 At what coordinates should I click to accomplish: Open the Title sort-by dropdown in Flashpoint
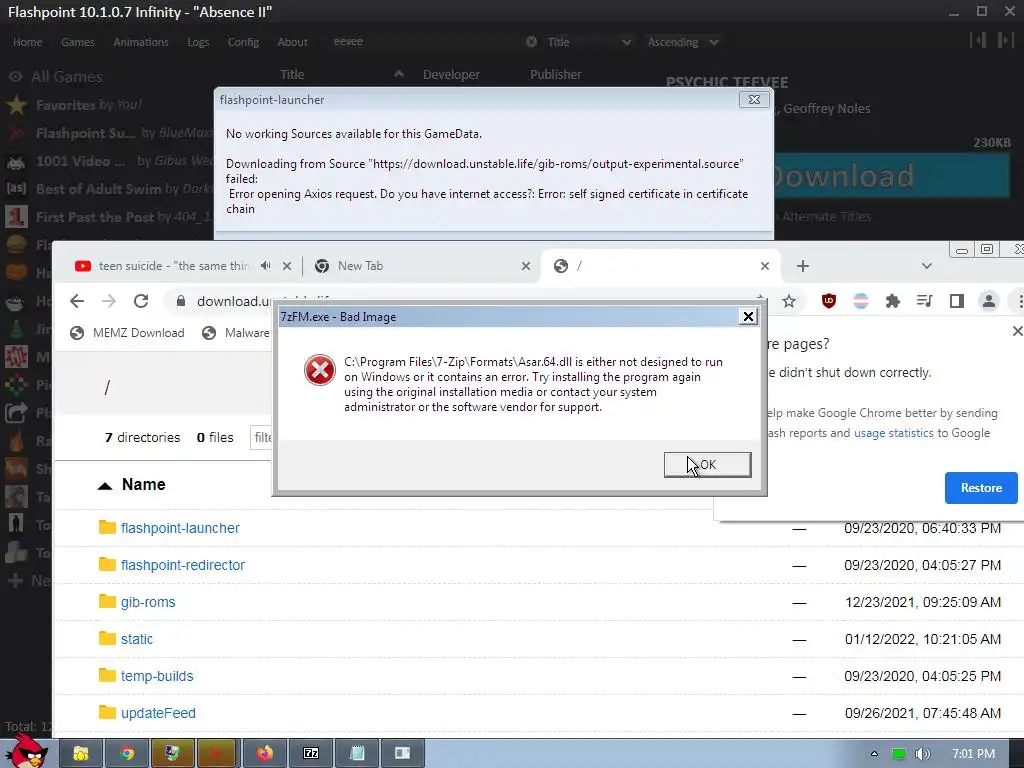click(588, 42)
